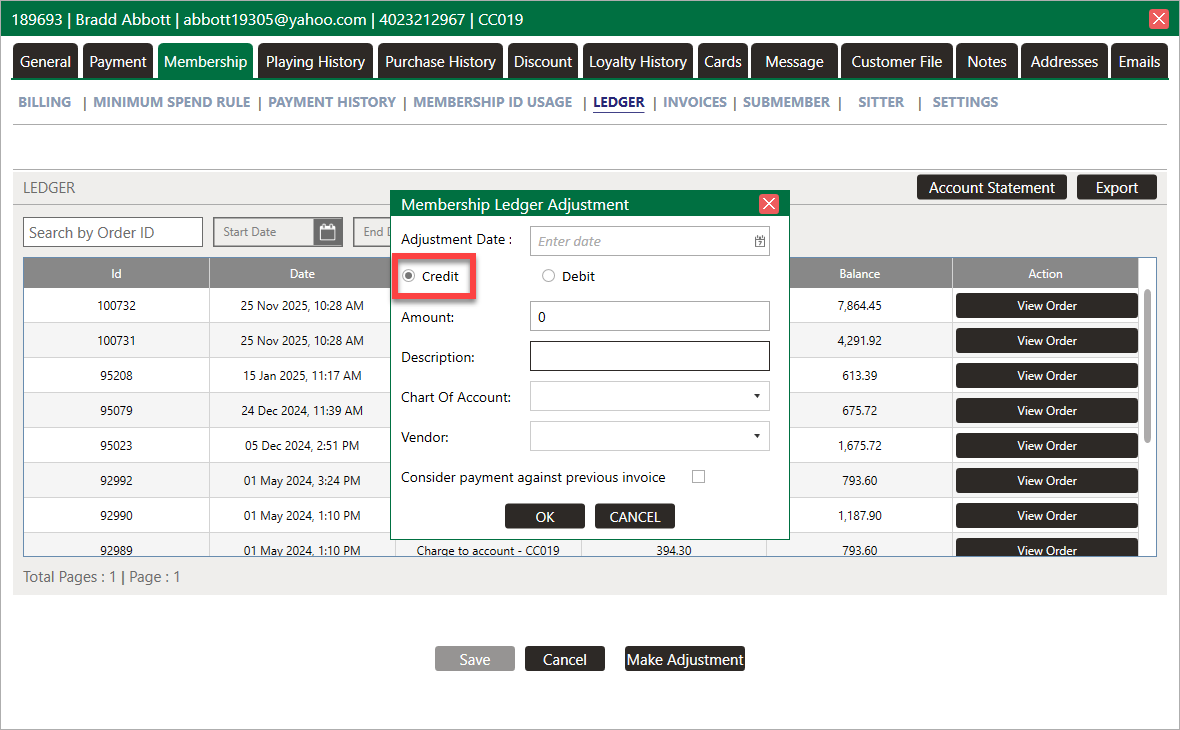Screen dimensions: 1180x730
Task: Select the Debit radio button
Action: click(x=548, y=276)
